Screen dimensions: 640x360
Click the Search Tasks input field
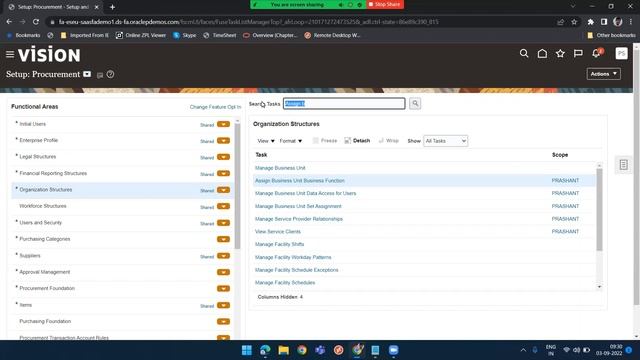point(344,104)
